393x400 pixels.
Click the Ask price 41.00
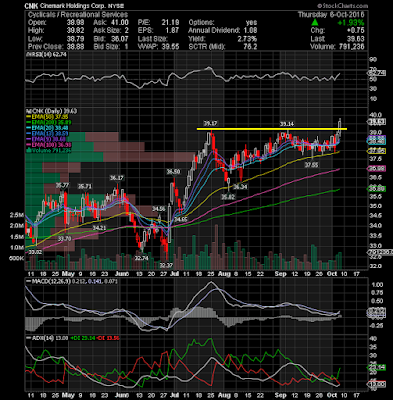click(119, 22)
